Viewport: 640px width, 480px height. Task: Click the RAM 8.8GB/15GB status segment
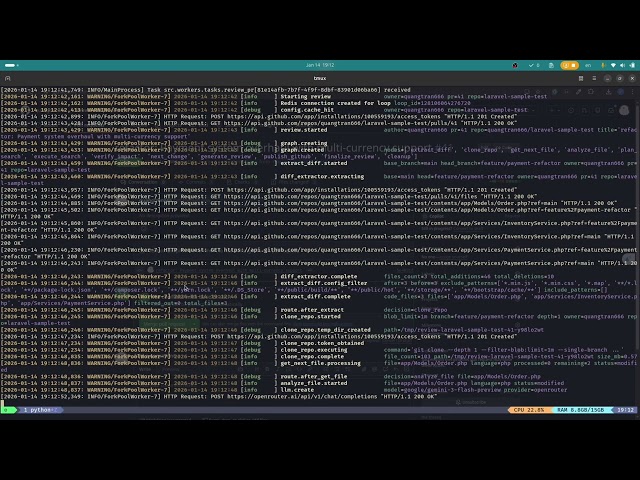coord(581,410)
